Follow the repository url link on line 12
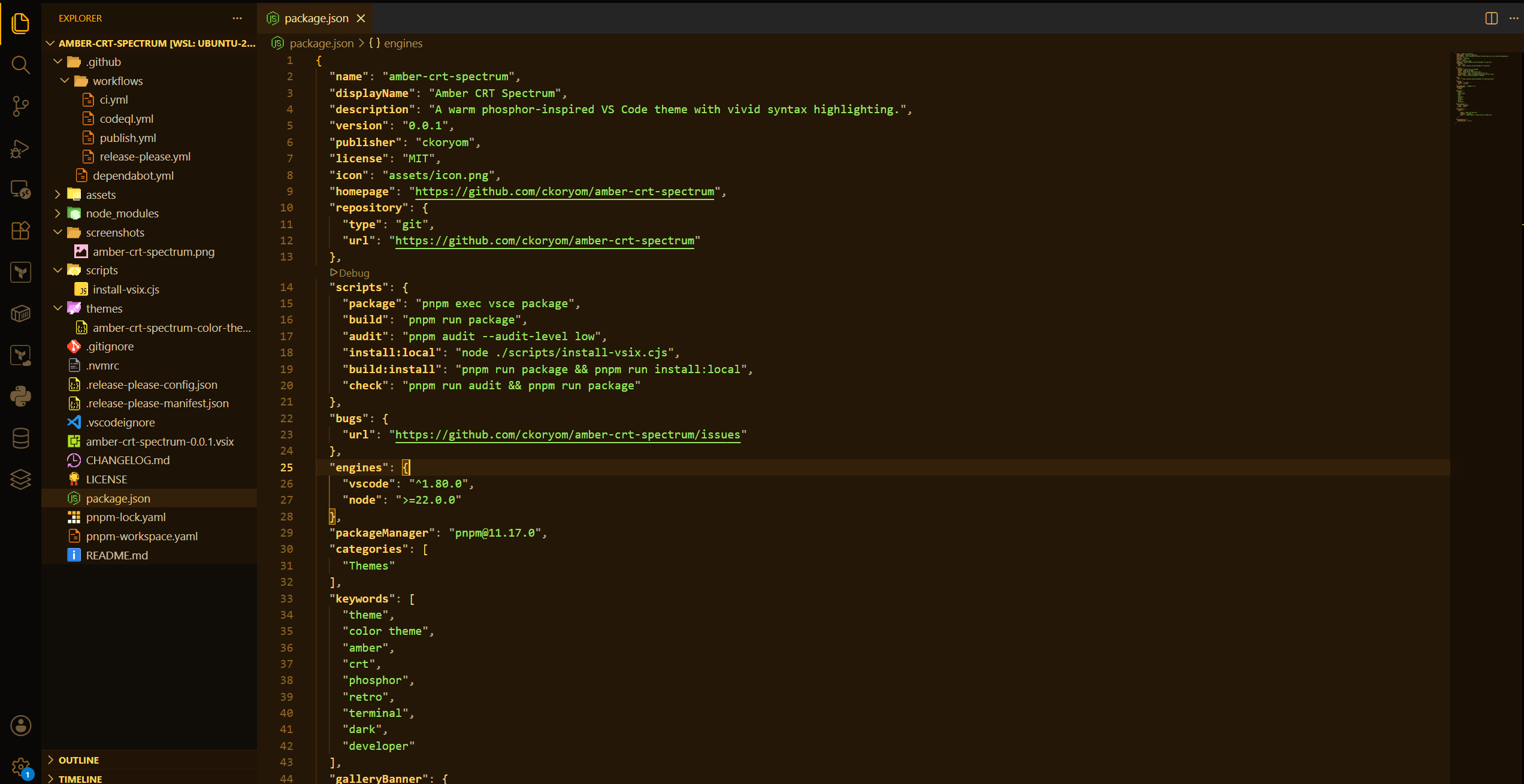This screenshot has width=1524, height=784. (545, 241)
